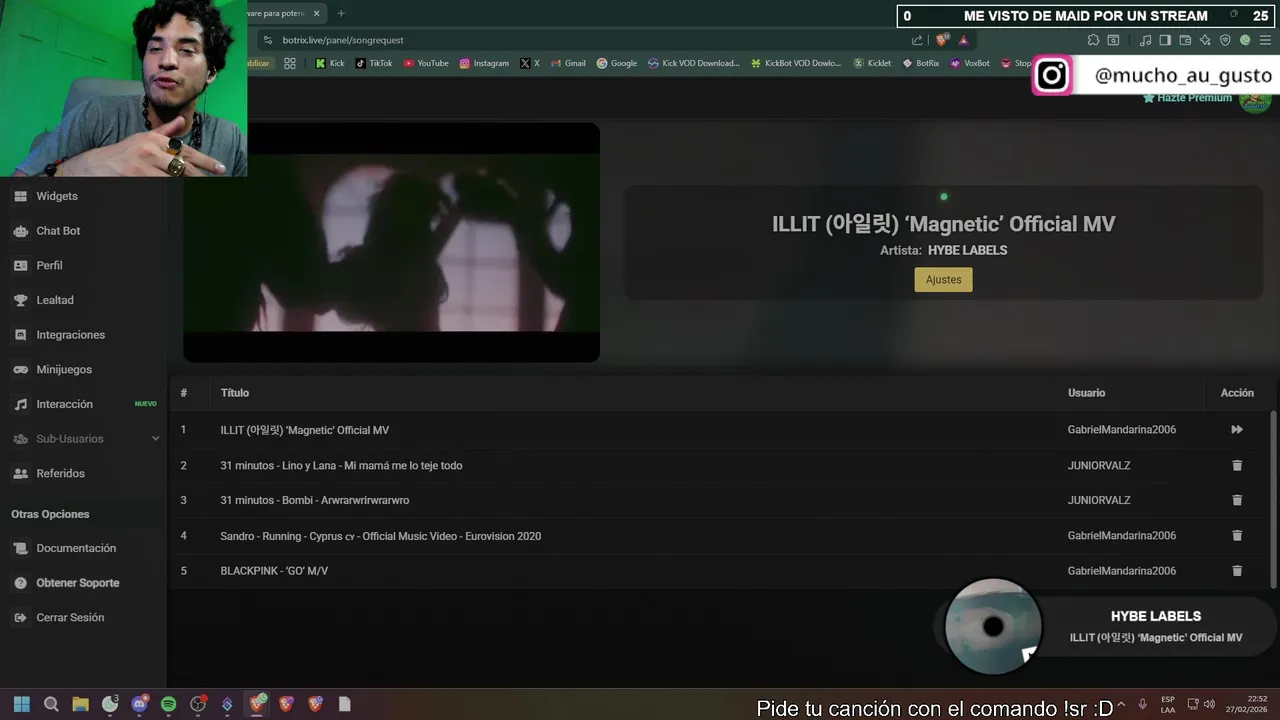Click the music note toolbar icon
The height and width of the screenshot is (720, 1280).
[x=1145, y=40]
